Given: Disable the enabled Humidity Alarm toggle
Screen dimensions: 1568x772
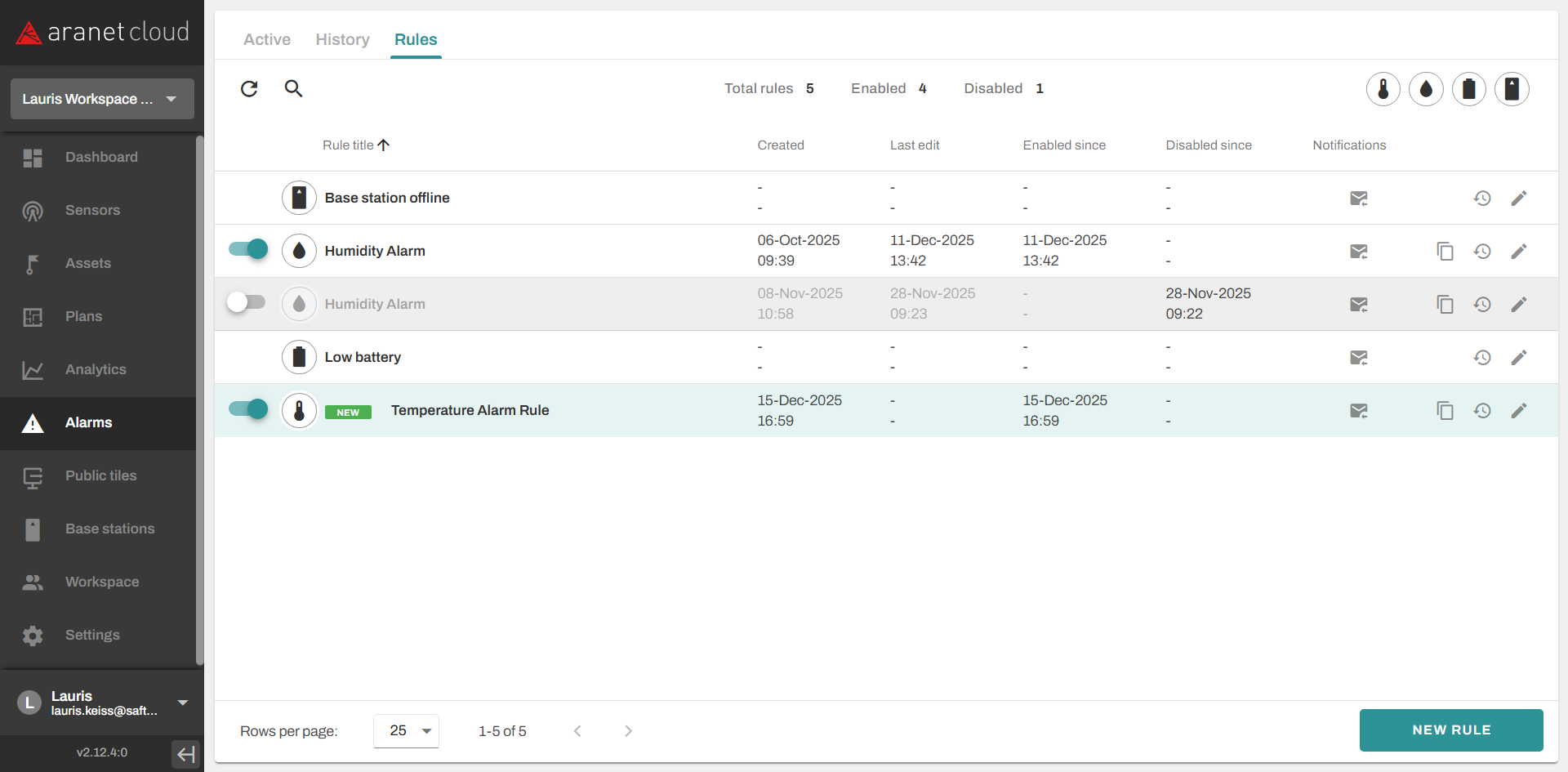Looking at the screenshot, I should point(248,250).
